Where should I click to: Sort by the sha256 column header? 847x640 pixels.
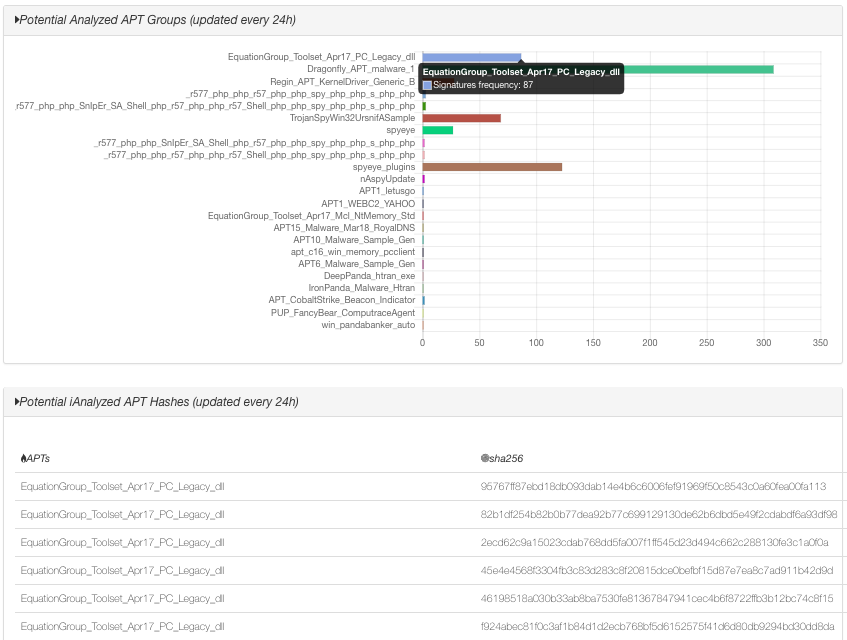click(x=506, y=458)
